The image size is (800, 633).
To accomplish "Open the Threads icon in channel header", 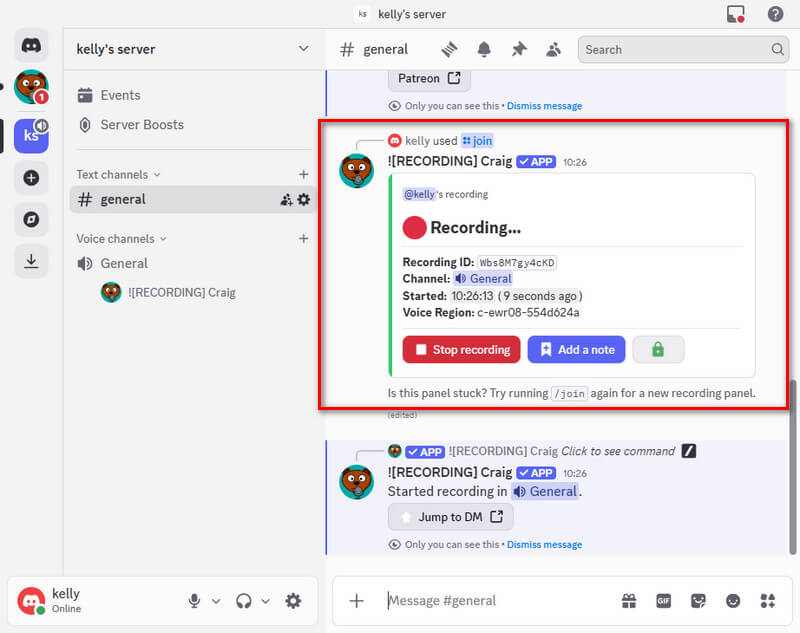I will pyautogui.click(x=450, y=49).
